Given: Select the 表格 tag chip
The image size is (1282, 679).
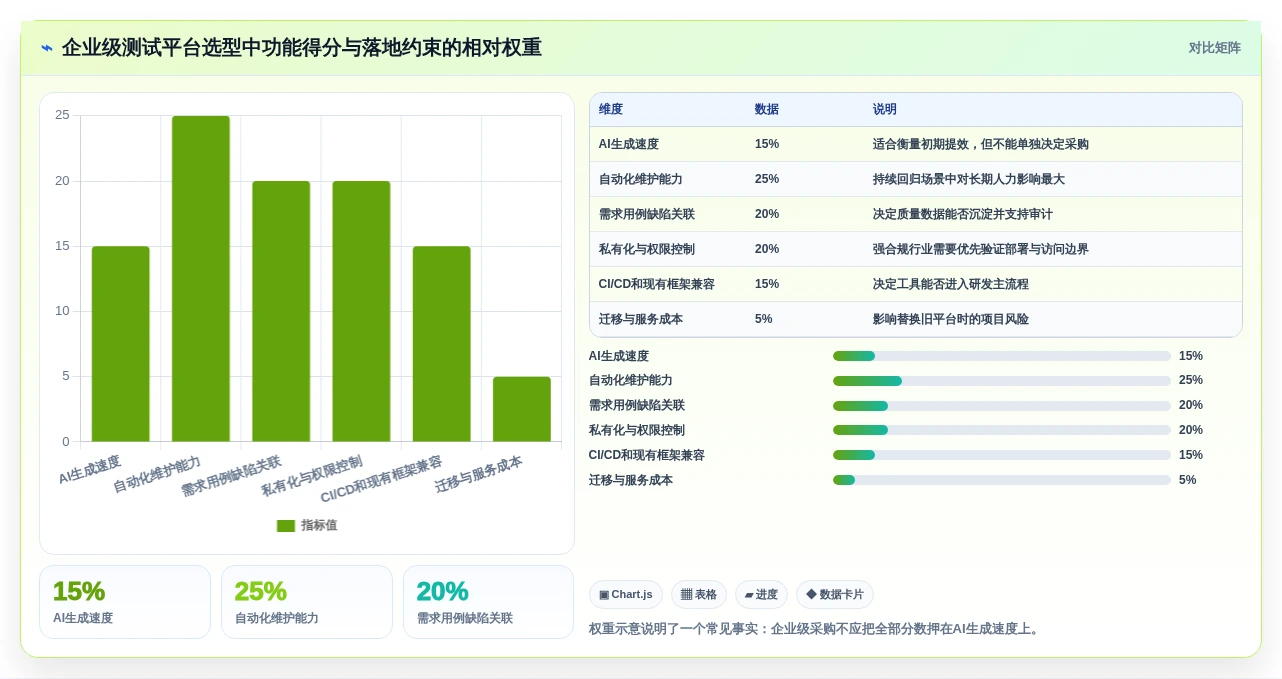Looking at the screenshot, I should 699,595.
